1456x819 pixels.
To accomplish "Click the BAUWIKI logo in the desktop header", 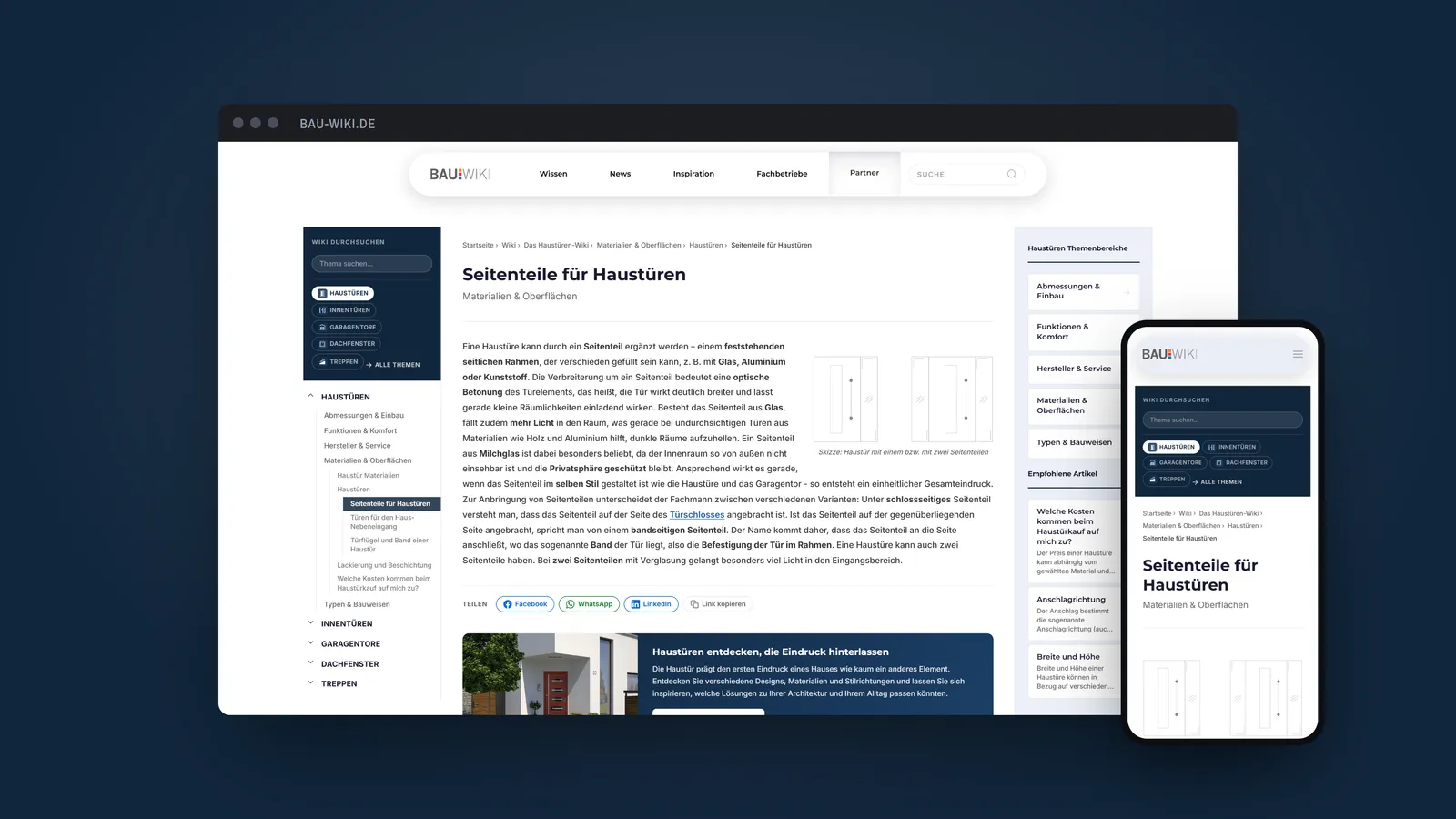I will pos(460,174).
